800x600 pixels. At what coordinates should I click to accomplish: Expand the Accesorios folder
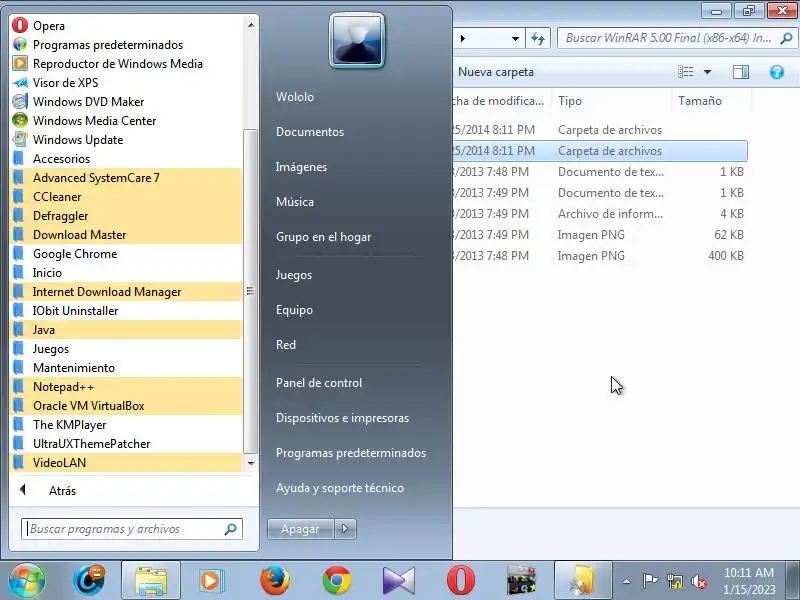tap(126, 159)
